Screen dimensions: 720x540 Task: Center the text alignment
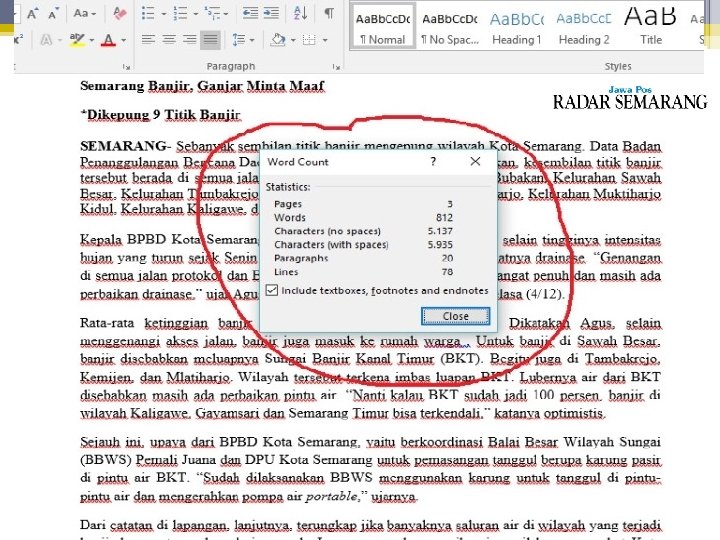[x=169, y=40]
